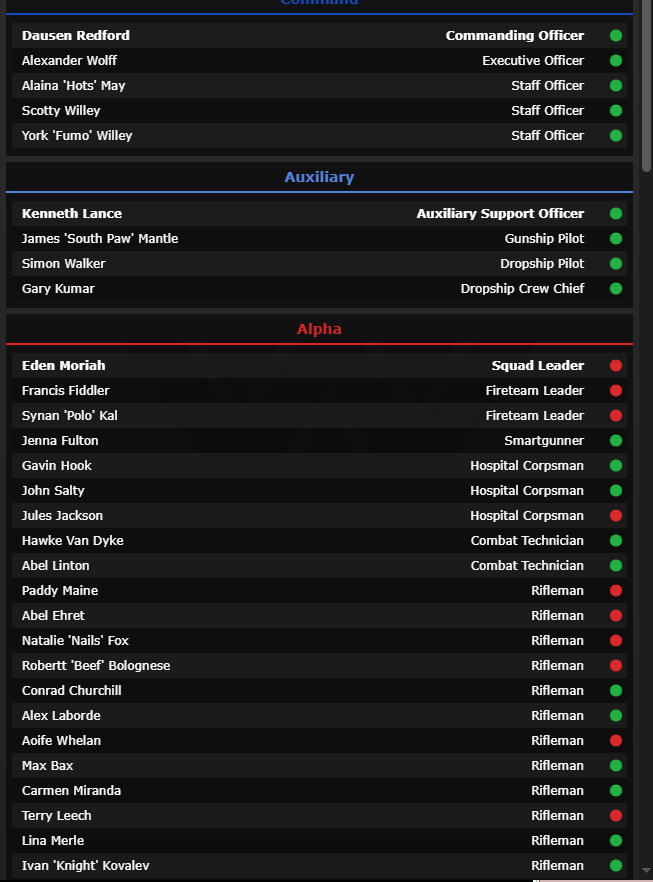Open Ivan 'Knight' Kovalev's row
Image resolution: width=653 pixels, height=882 pixels.
[x=86, y=866]
